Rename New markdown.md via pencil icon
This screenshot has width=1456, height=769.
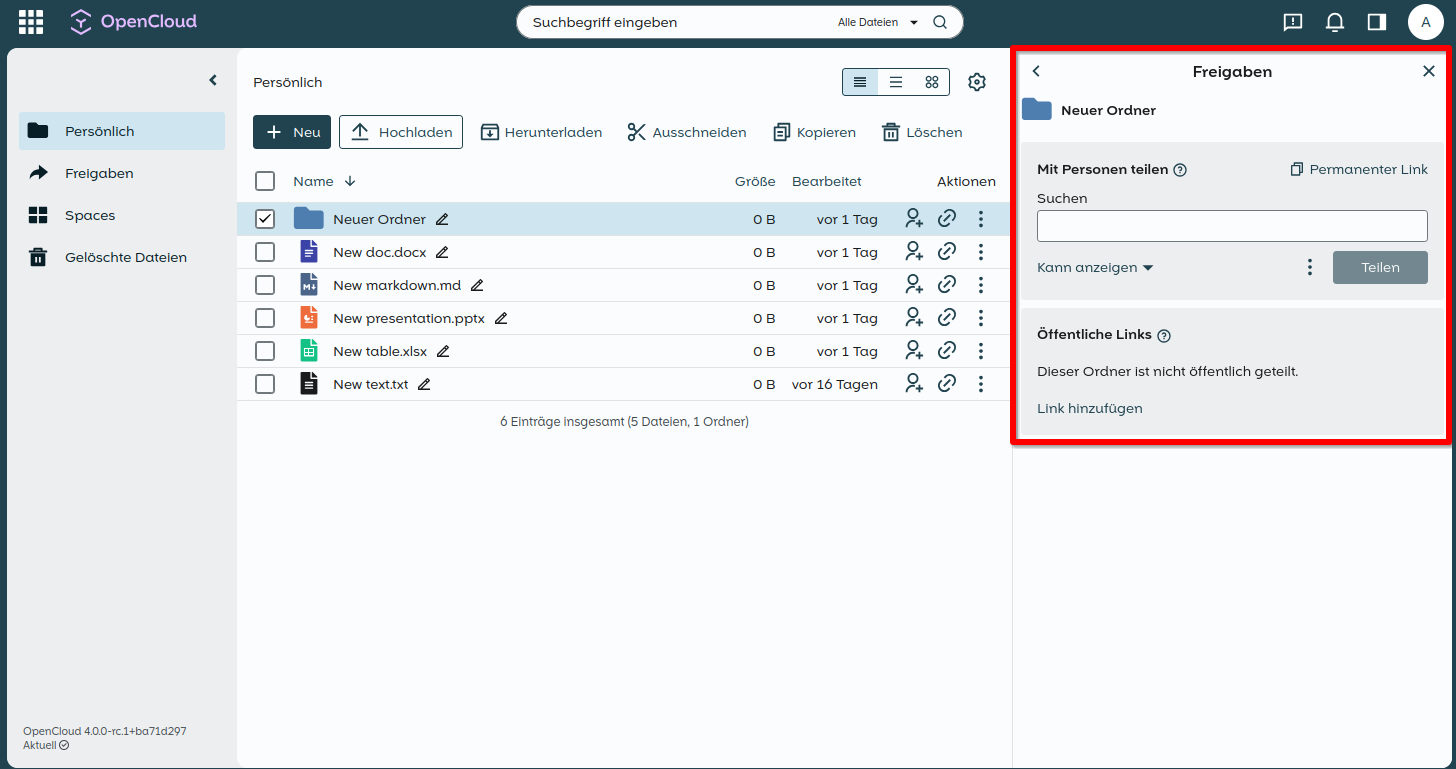click(477, 285)
